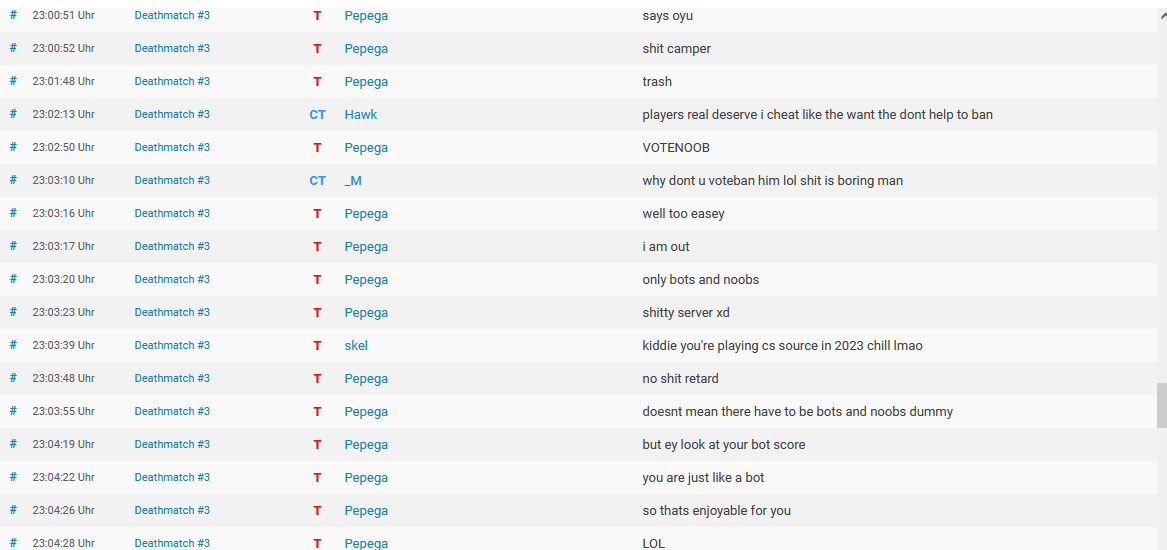Open Deathmatch #3 link at 23:03:10
Viewport: 1167px width, 550px height.
click(172, 181)
